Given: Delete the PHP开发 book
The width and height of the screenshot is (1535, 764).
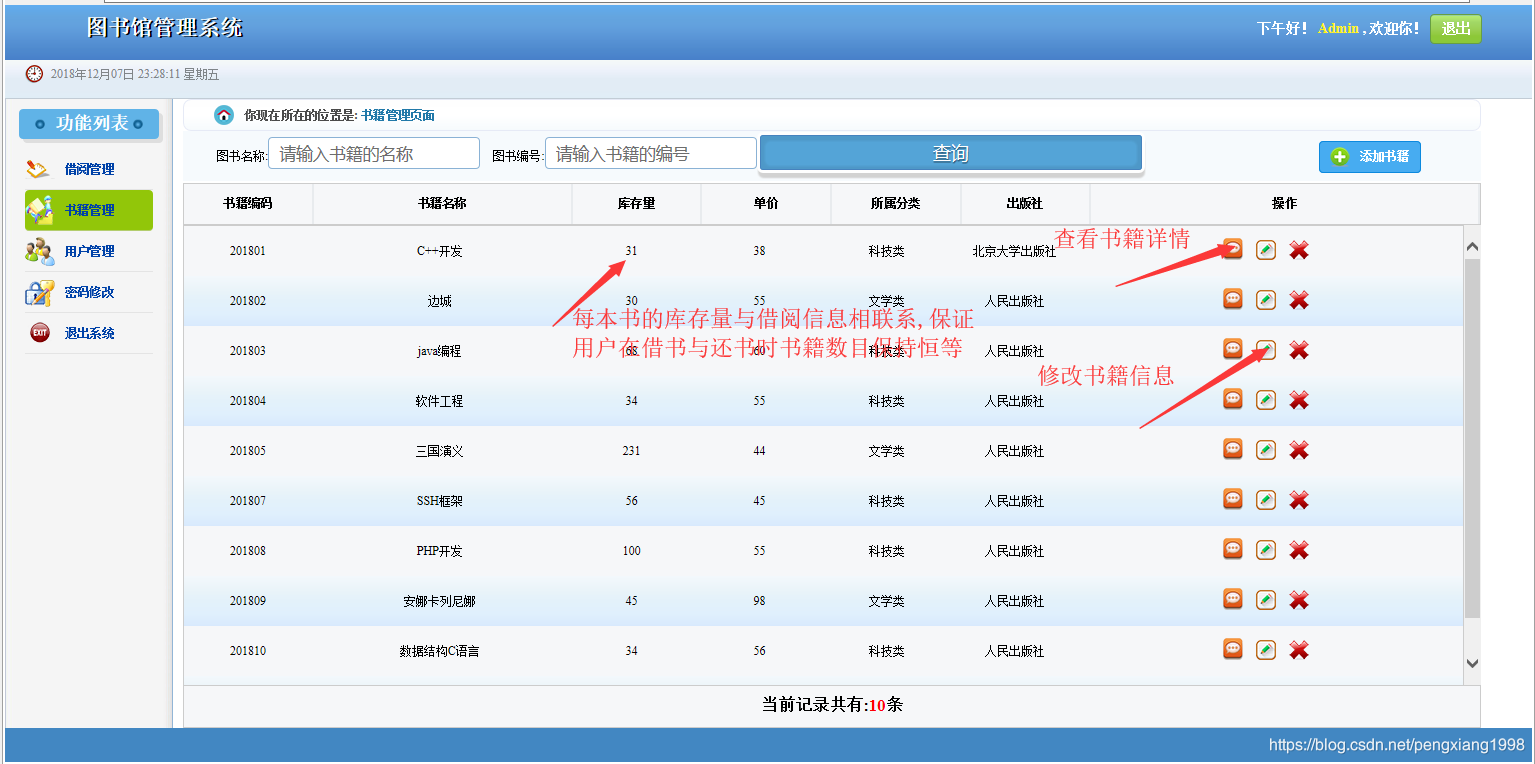Looking at the screenshot, I should tap(1299, 550).
